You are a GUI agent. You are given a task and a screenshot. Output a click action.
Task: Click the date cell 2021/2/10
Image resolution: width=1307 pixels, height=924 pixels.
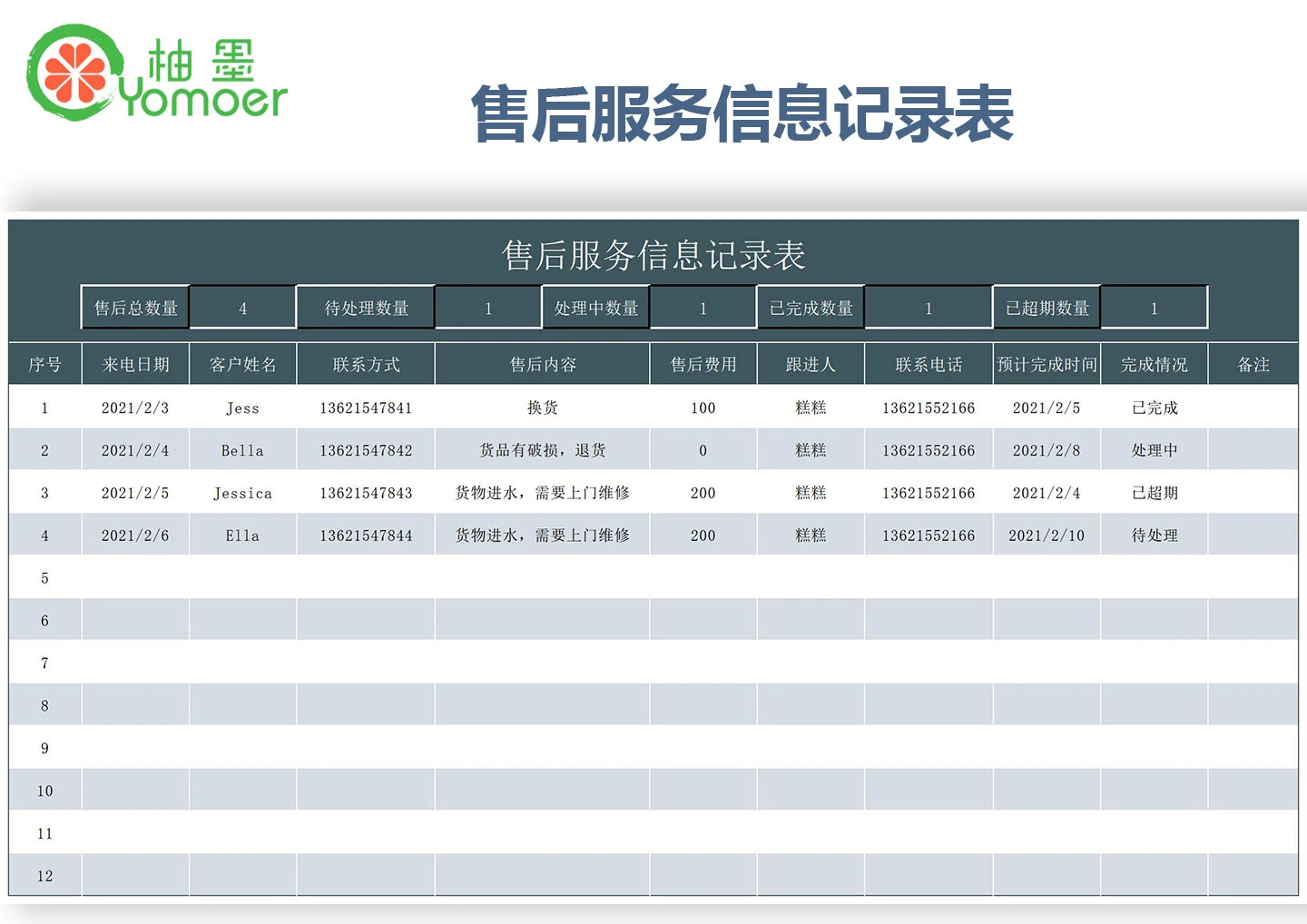click(x=1046, y=536)
